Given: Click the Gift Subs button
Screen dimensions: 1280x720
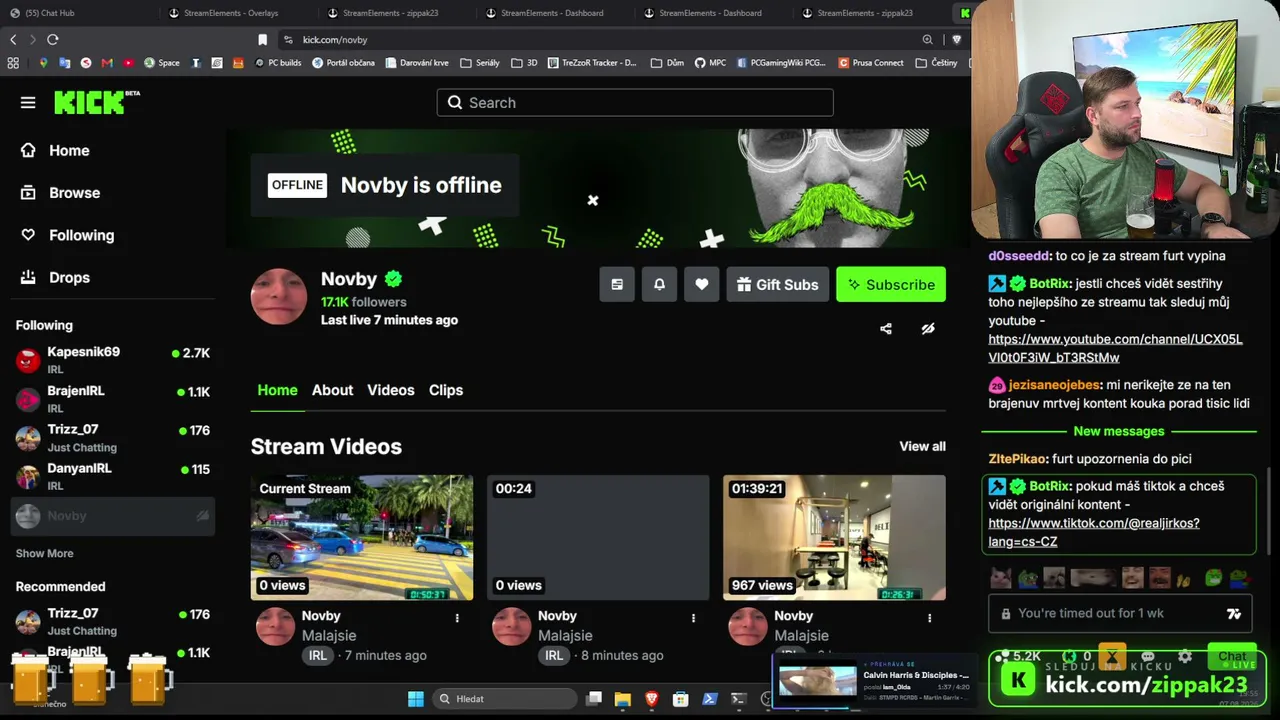Looking at the screenshot, I should coord(778,284).
